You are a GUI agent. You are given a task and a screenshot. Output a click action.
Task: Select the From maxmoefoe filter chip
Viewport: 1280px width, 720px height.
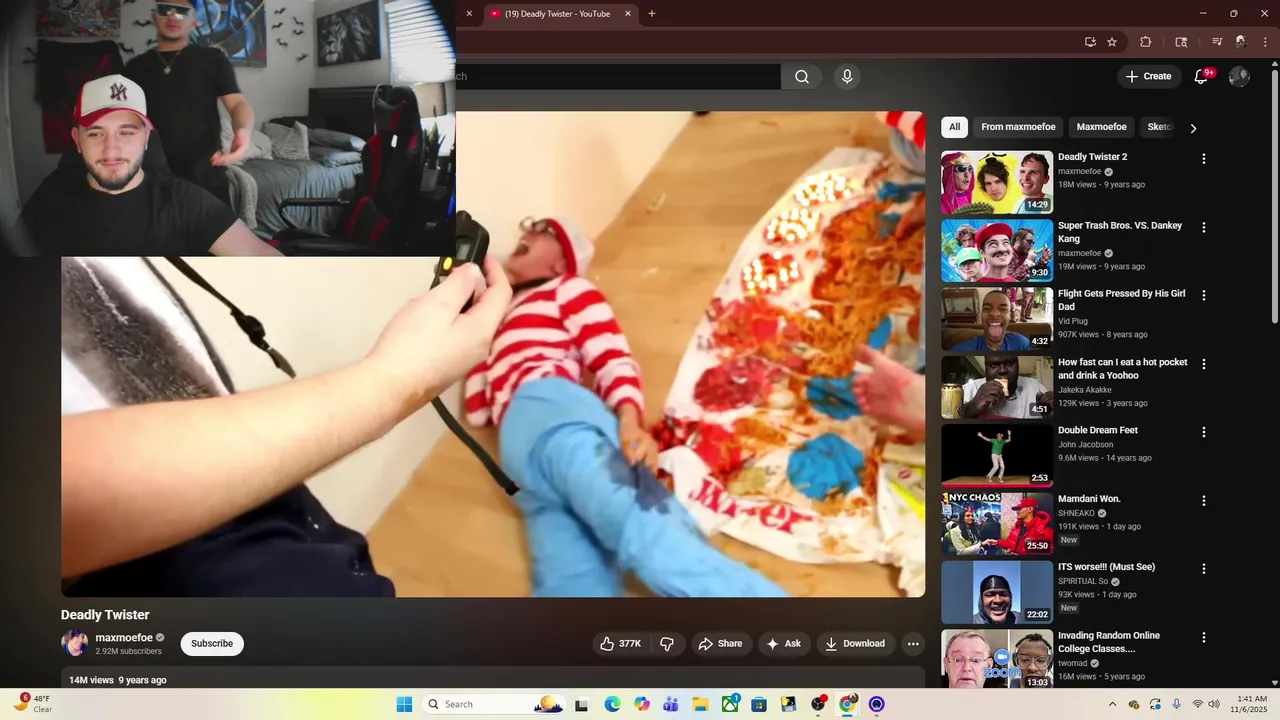point(1018,127)
